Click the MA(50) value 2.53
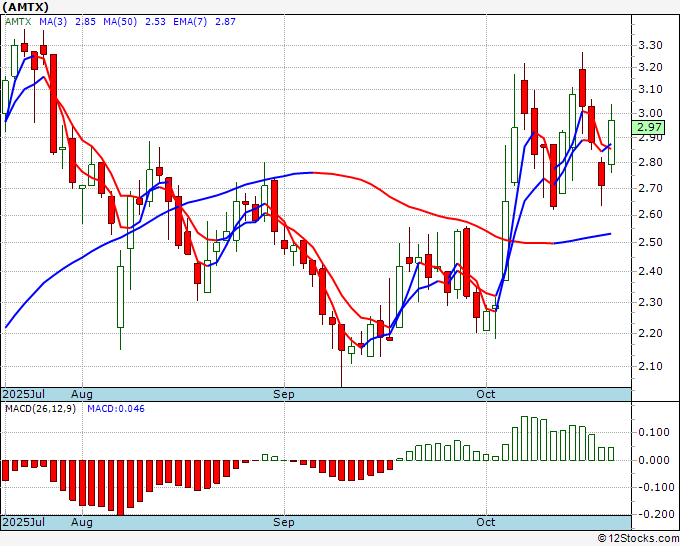 coord(155,22)
